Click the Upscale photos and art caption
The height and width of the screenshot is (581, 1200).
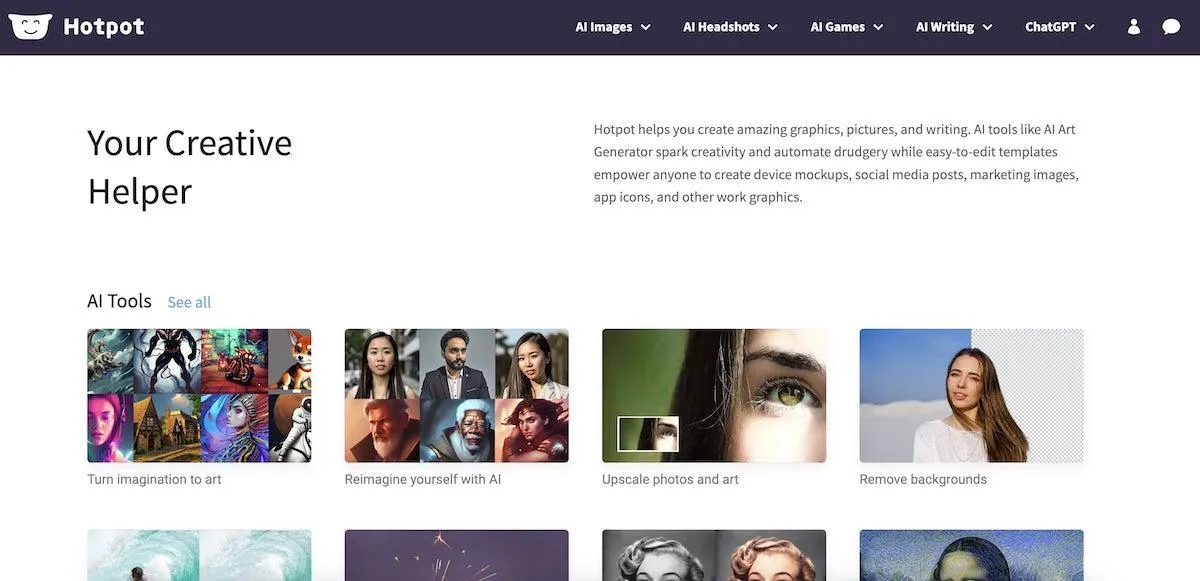[670, 479]
